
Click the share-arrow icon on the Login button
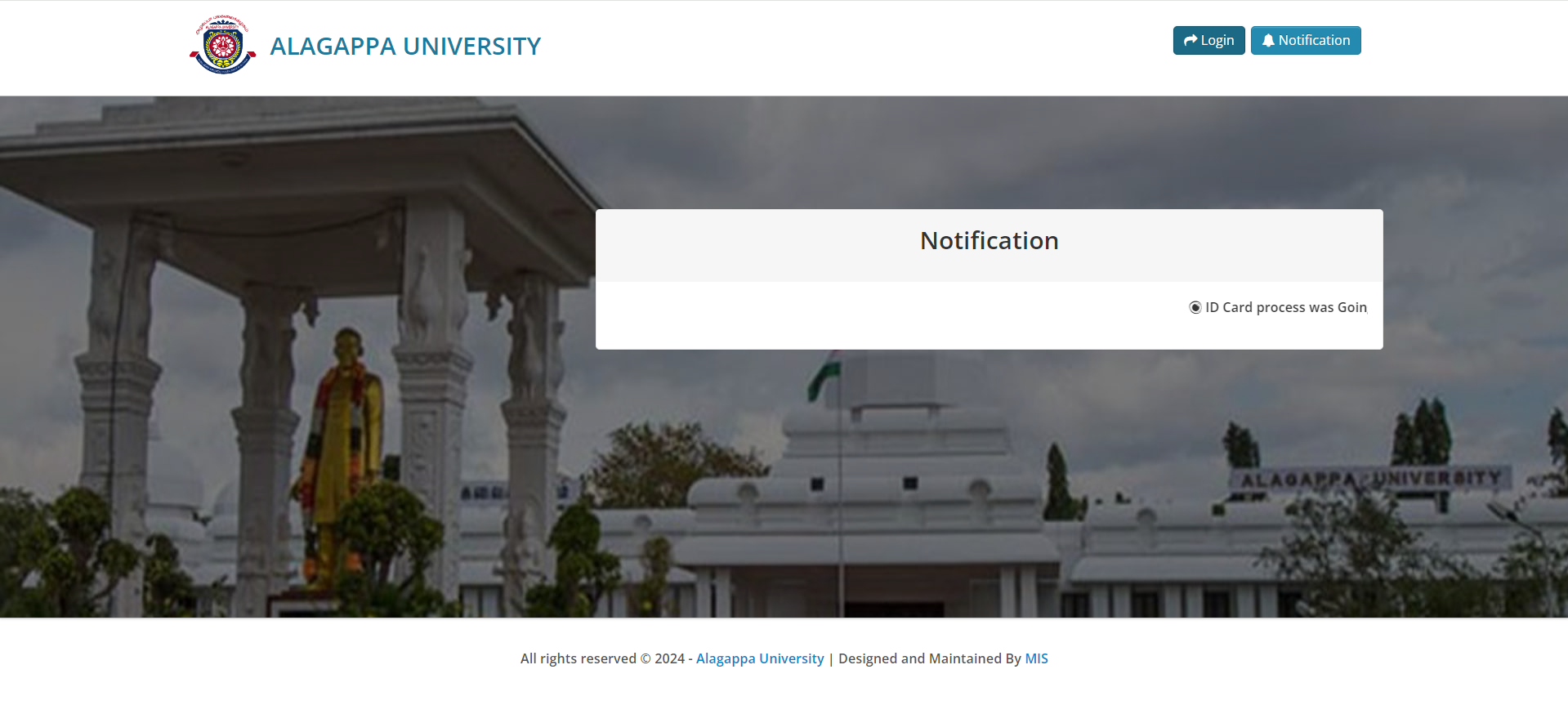1191,41
